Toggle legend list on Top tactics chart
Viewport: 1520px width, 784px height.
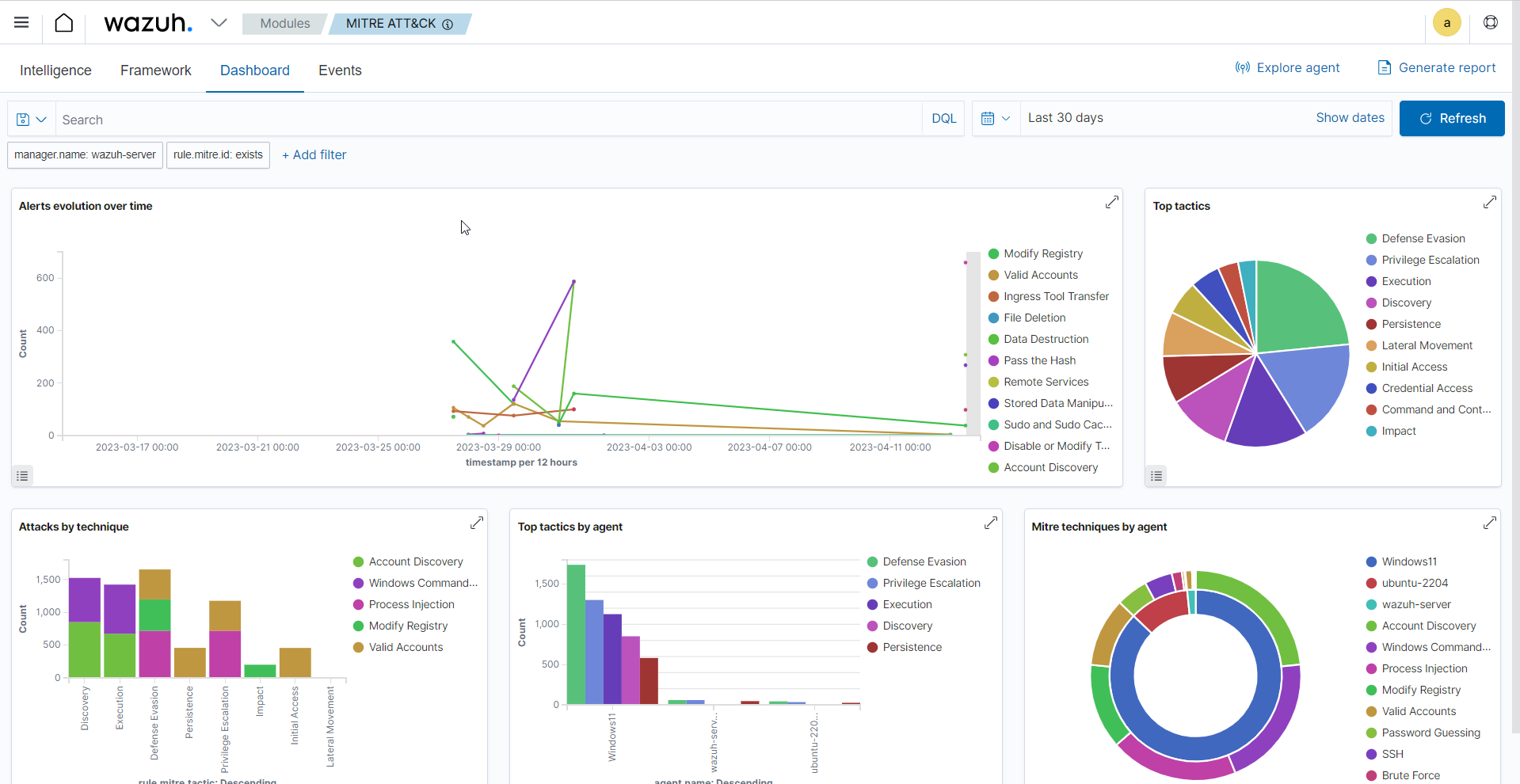[x=1156, y=476]
